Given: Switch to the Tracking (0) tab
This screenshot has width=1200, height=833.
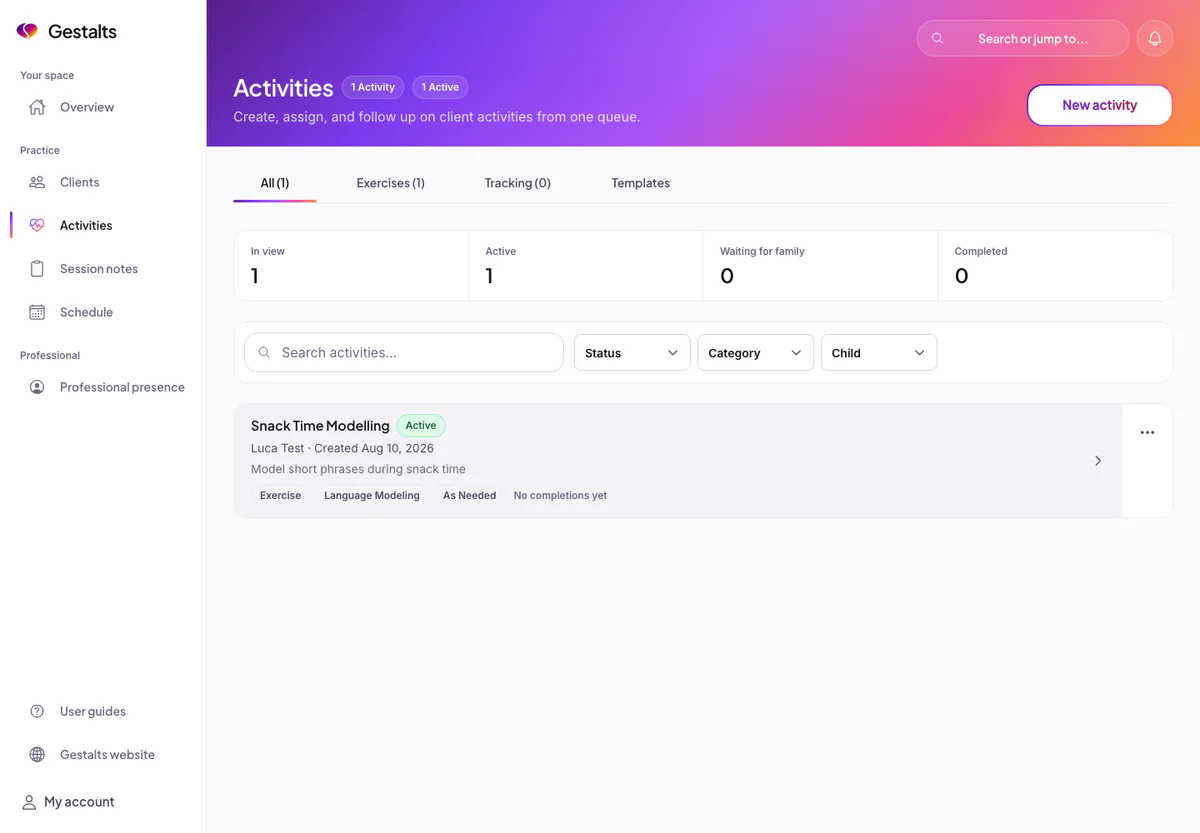Looking at the screenshot, I should 518,183.
